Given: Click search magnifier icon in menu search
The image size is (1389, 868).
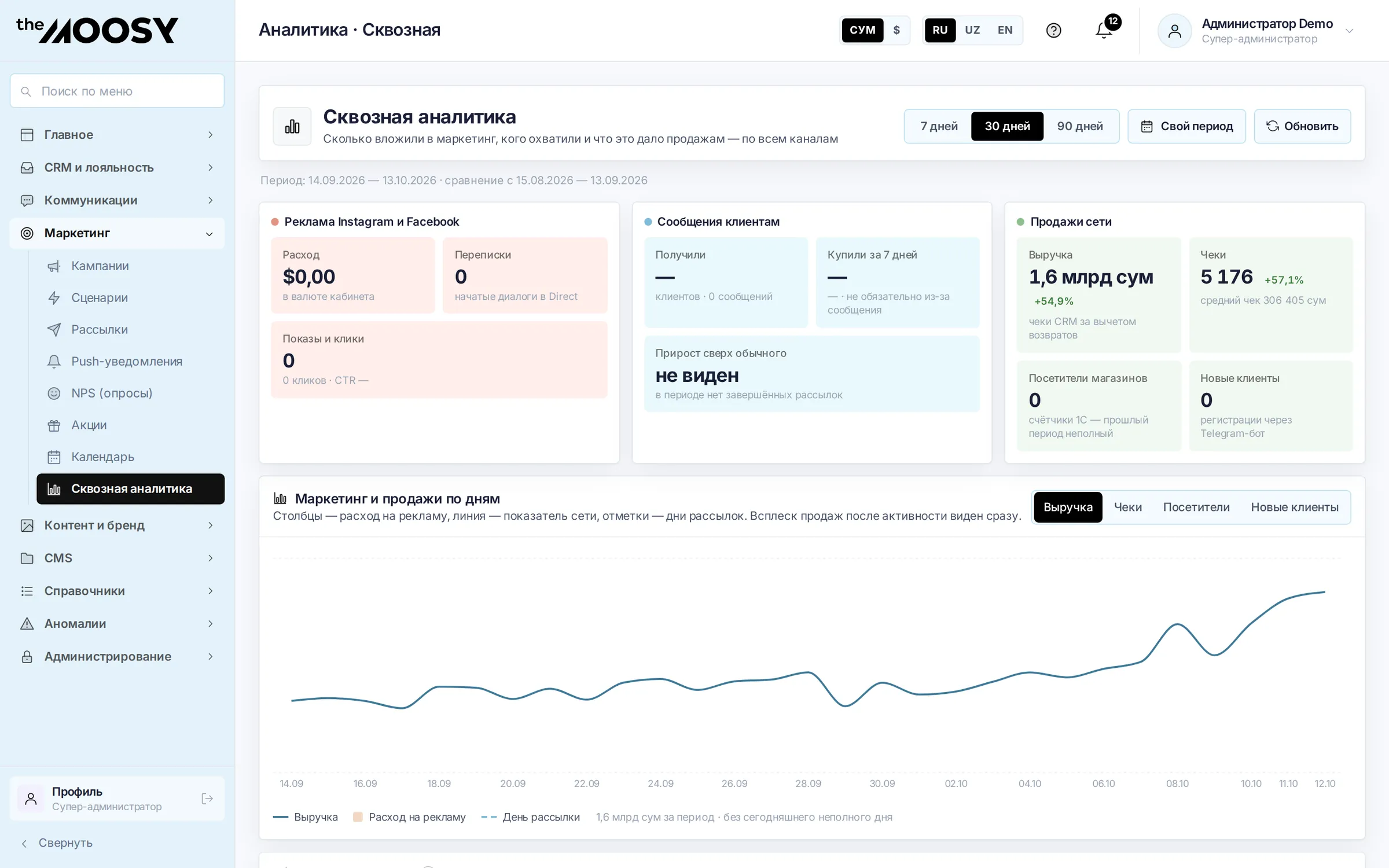Looking at the screenshot, I should tap(26, 91).
